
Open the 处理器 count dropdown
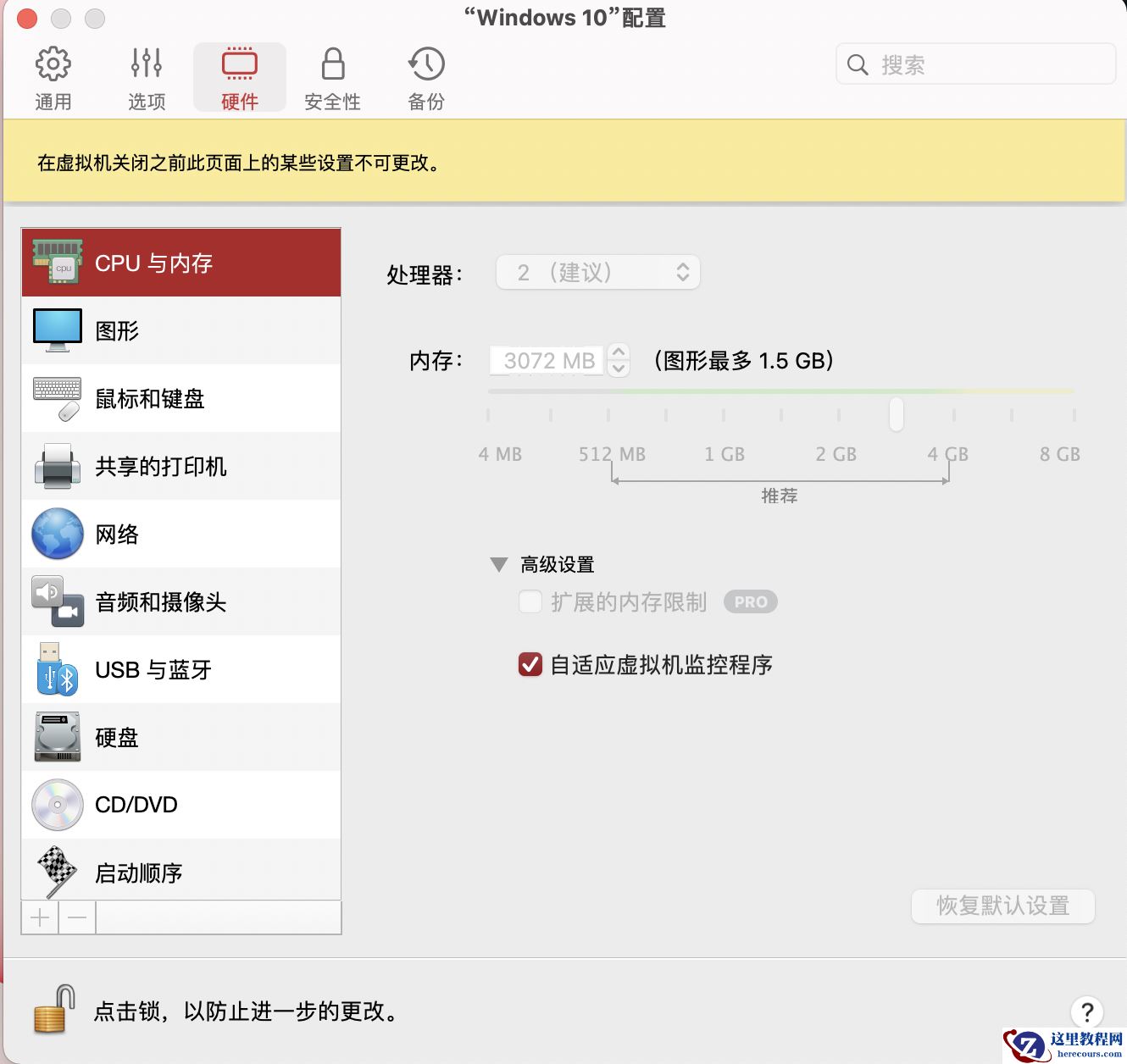point(597,272)
